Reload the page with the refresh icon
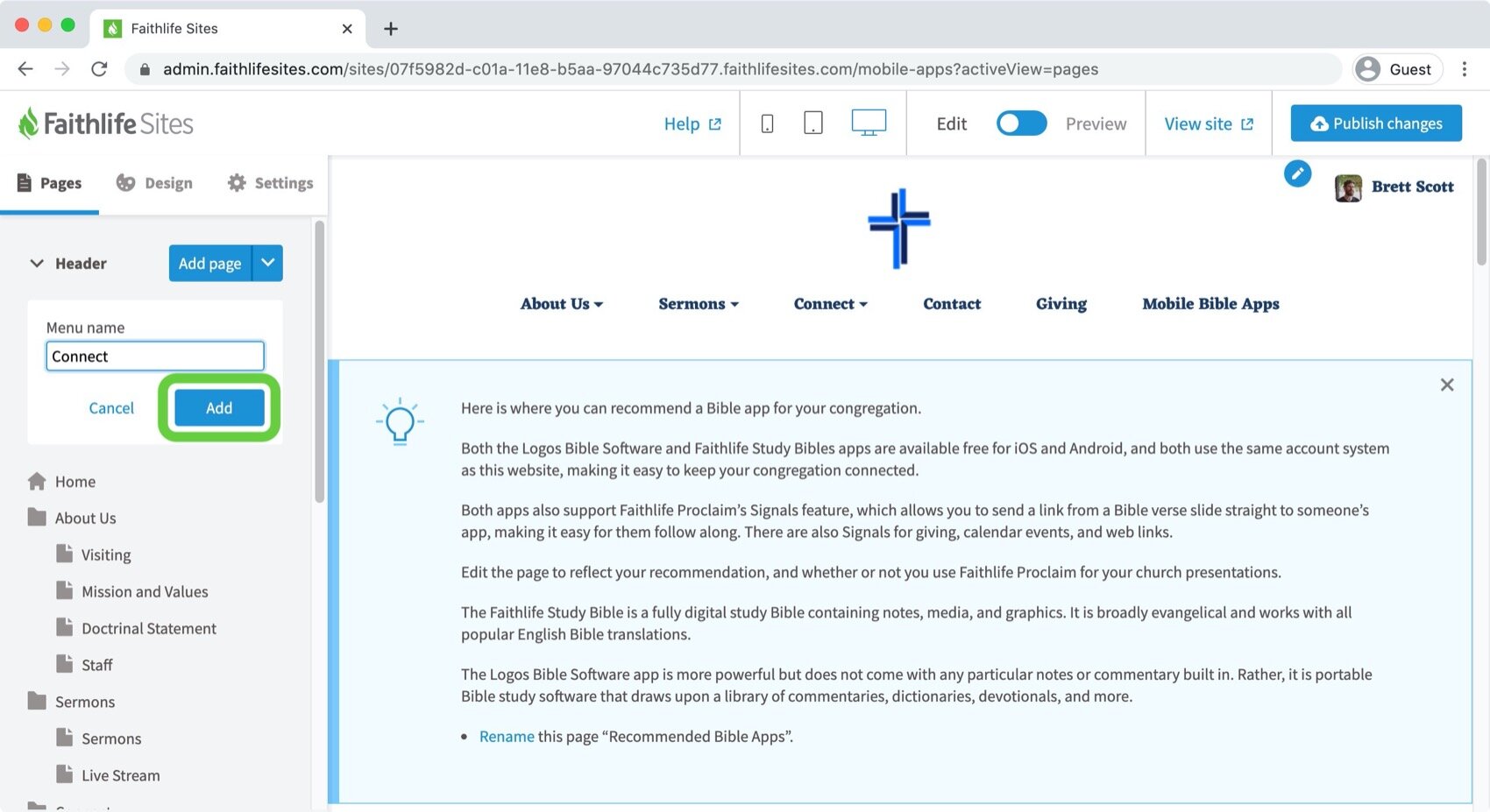Viewport: 1490px width, 812px height. pos(99,69)
